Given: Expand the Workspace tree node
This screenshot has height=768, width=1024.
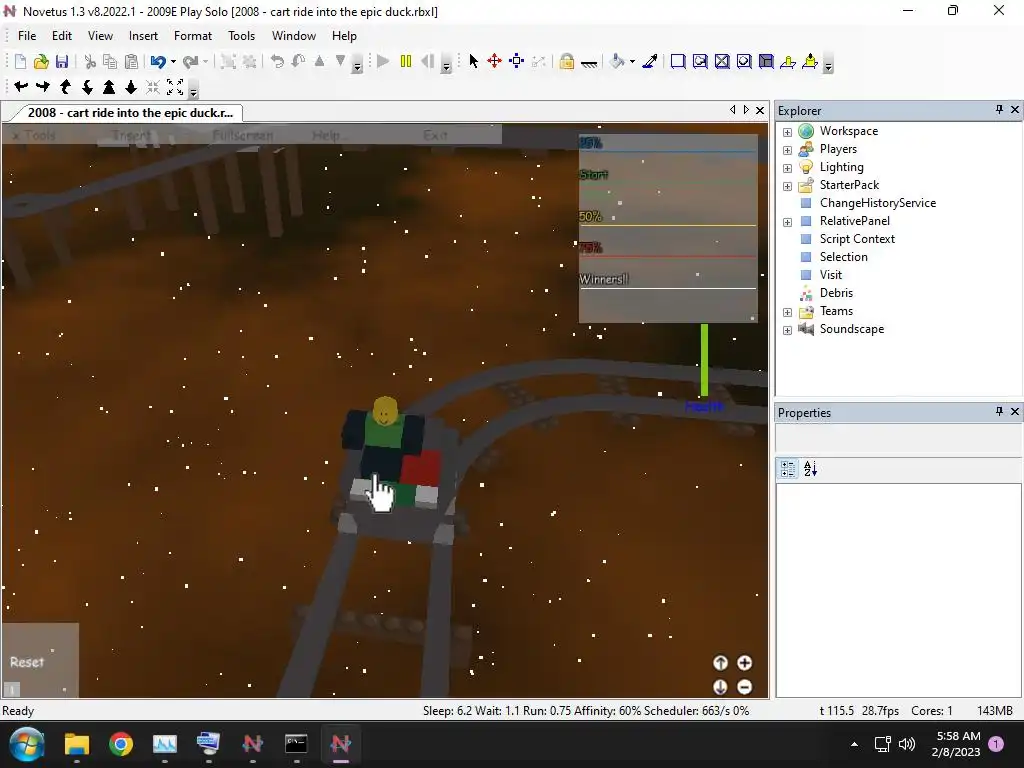Looking at the screenshot, I should point(788,132).
